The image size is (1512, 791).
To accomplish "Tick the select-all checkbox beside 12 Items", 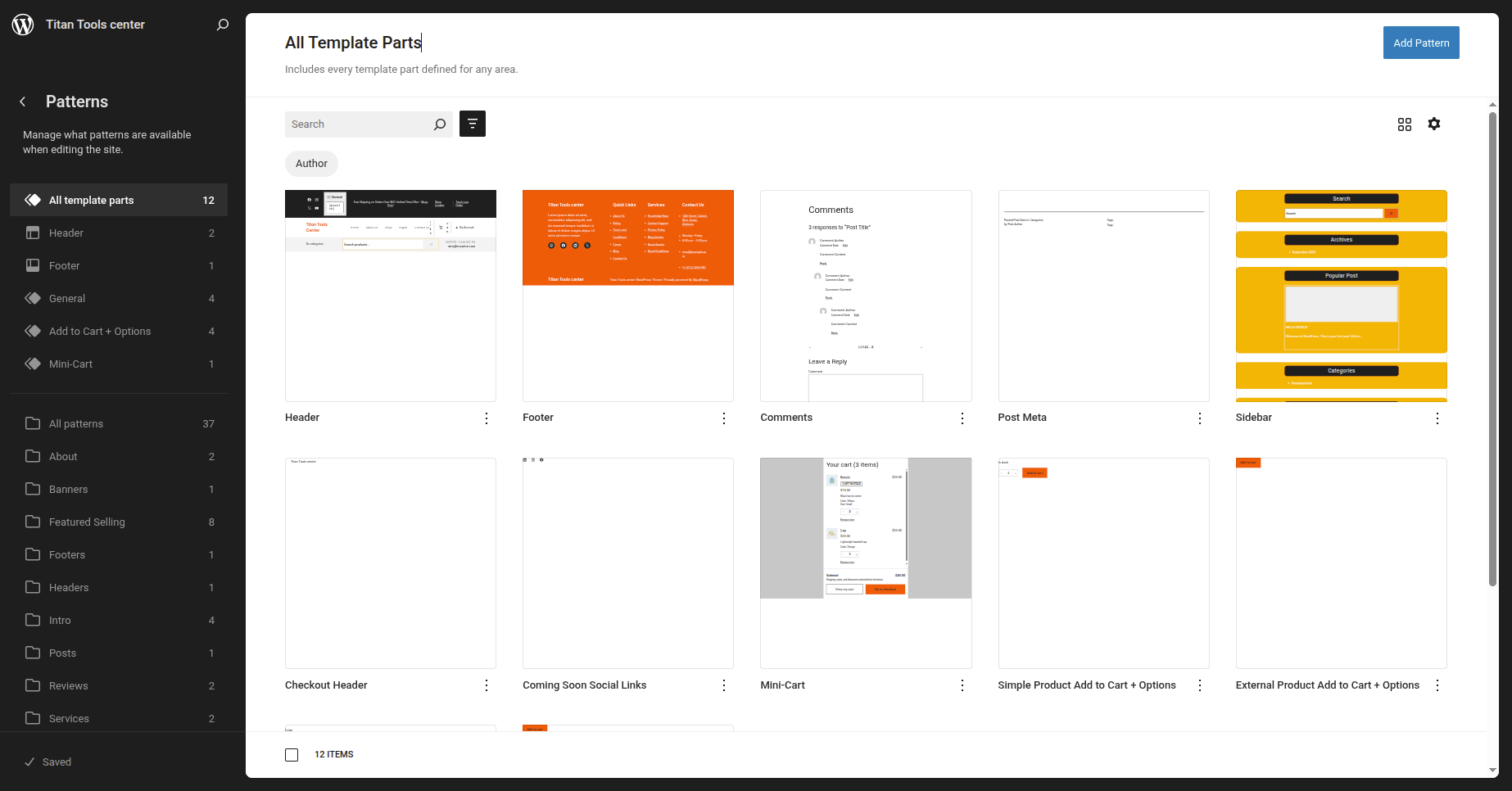I will pos(292,754).
